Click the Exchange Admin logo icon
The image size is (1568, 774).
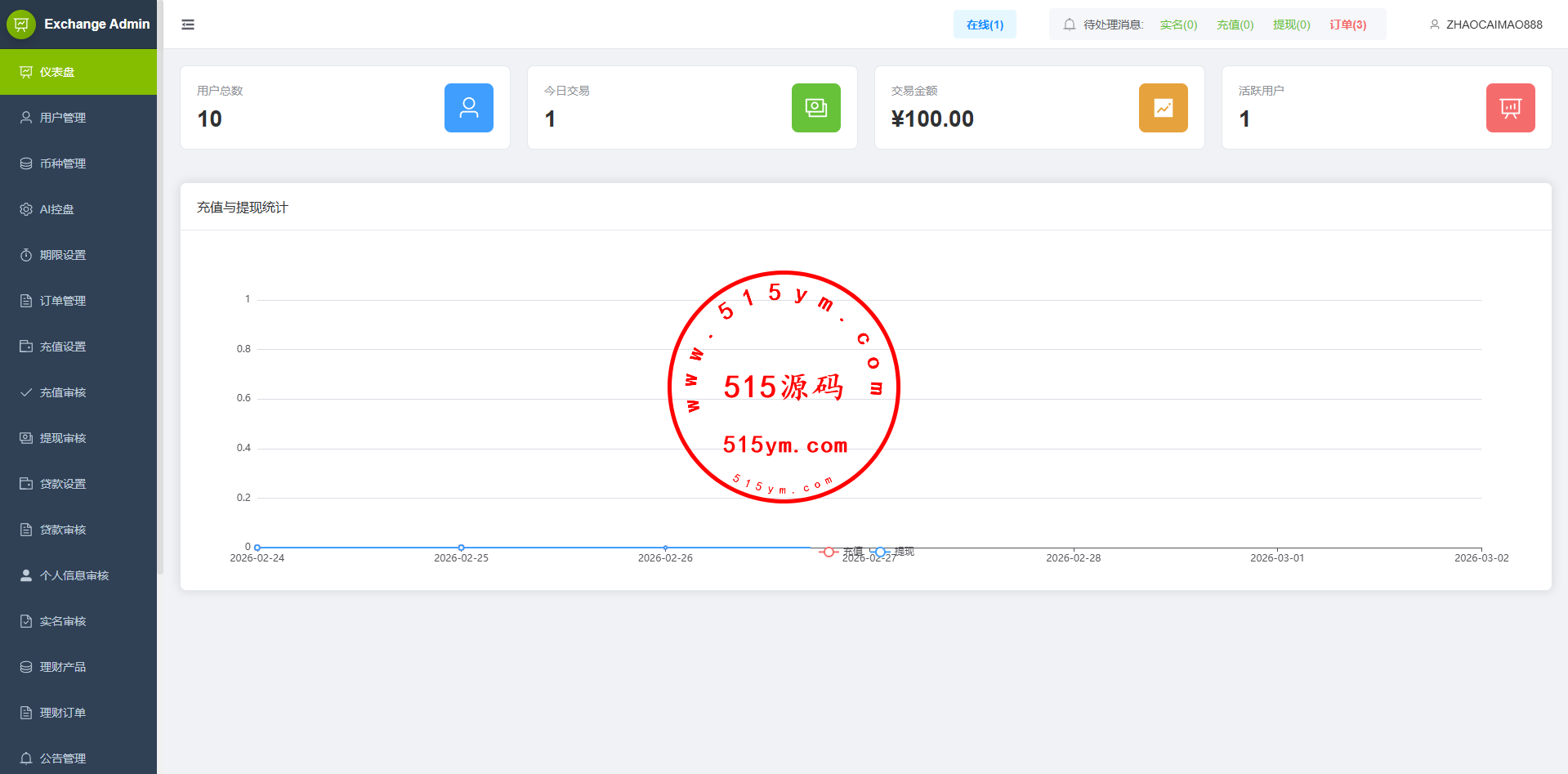click(21, 25)
